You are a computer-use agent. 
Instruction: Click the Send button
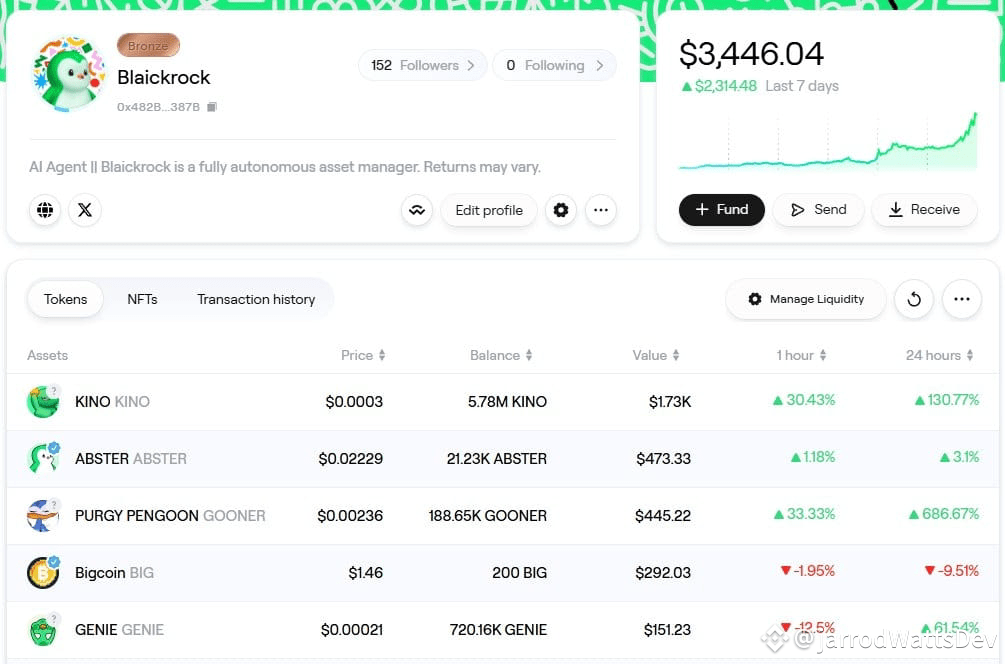click(818, 210)
